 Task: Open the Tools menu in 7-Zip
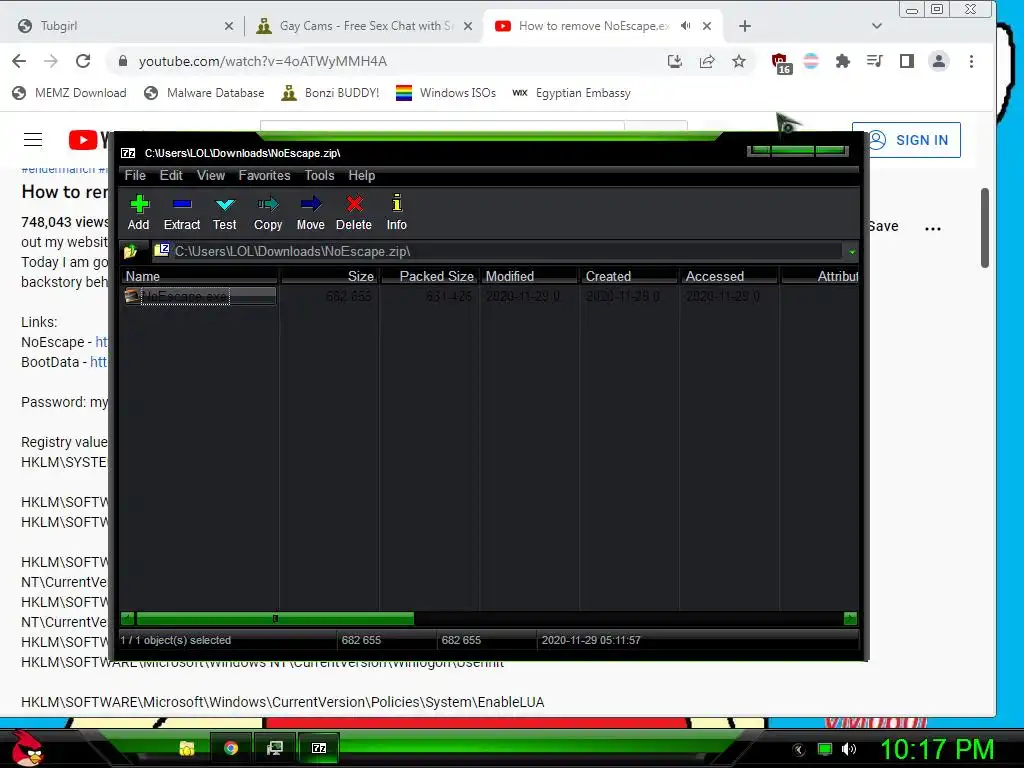[x=319, y=176]
